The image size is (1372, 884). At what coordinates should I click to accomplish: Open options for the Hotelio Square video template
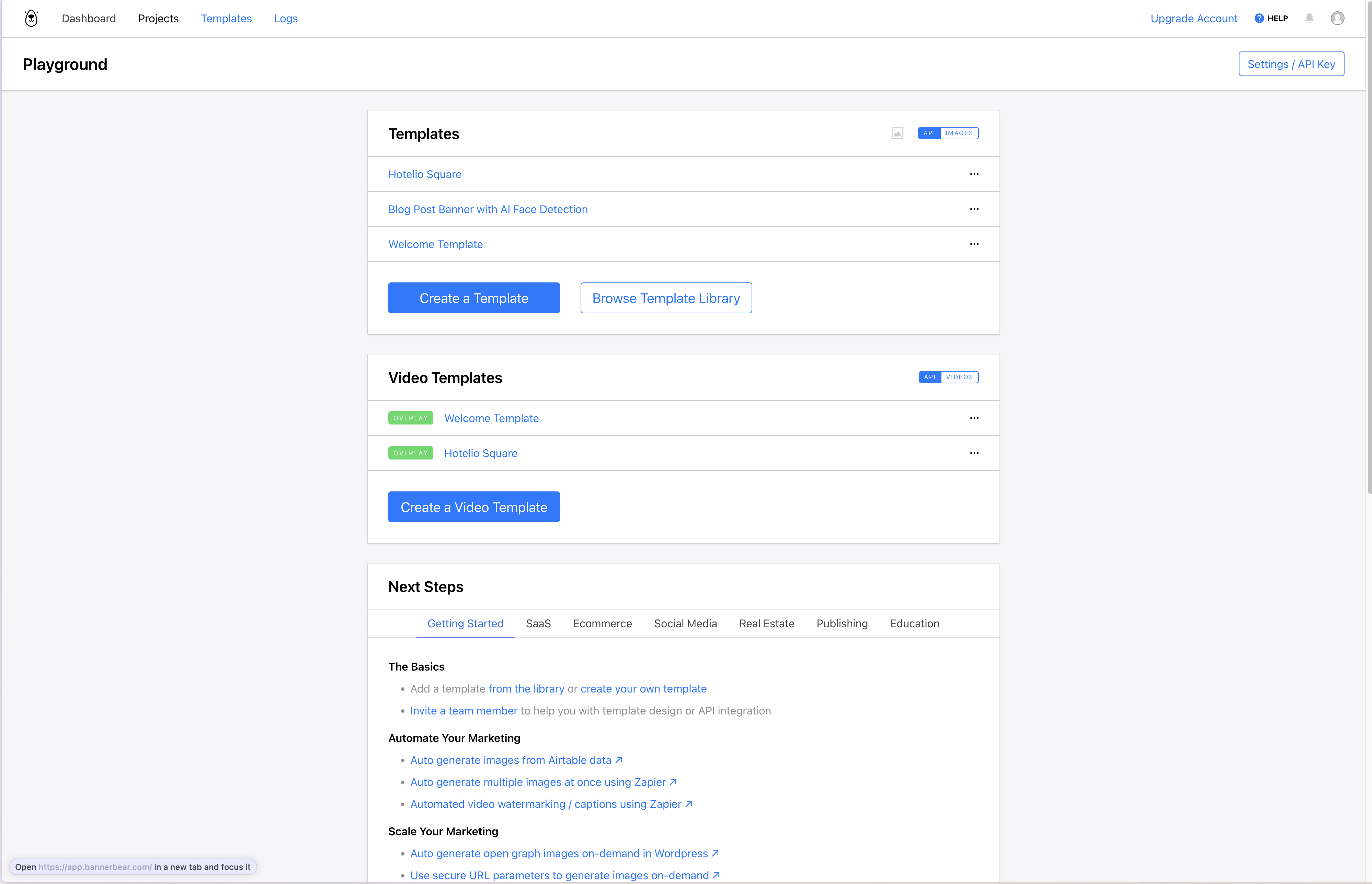[x=974, y=453]
